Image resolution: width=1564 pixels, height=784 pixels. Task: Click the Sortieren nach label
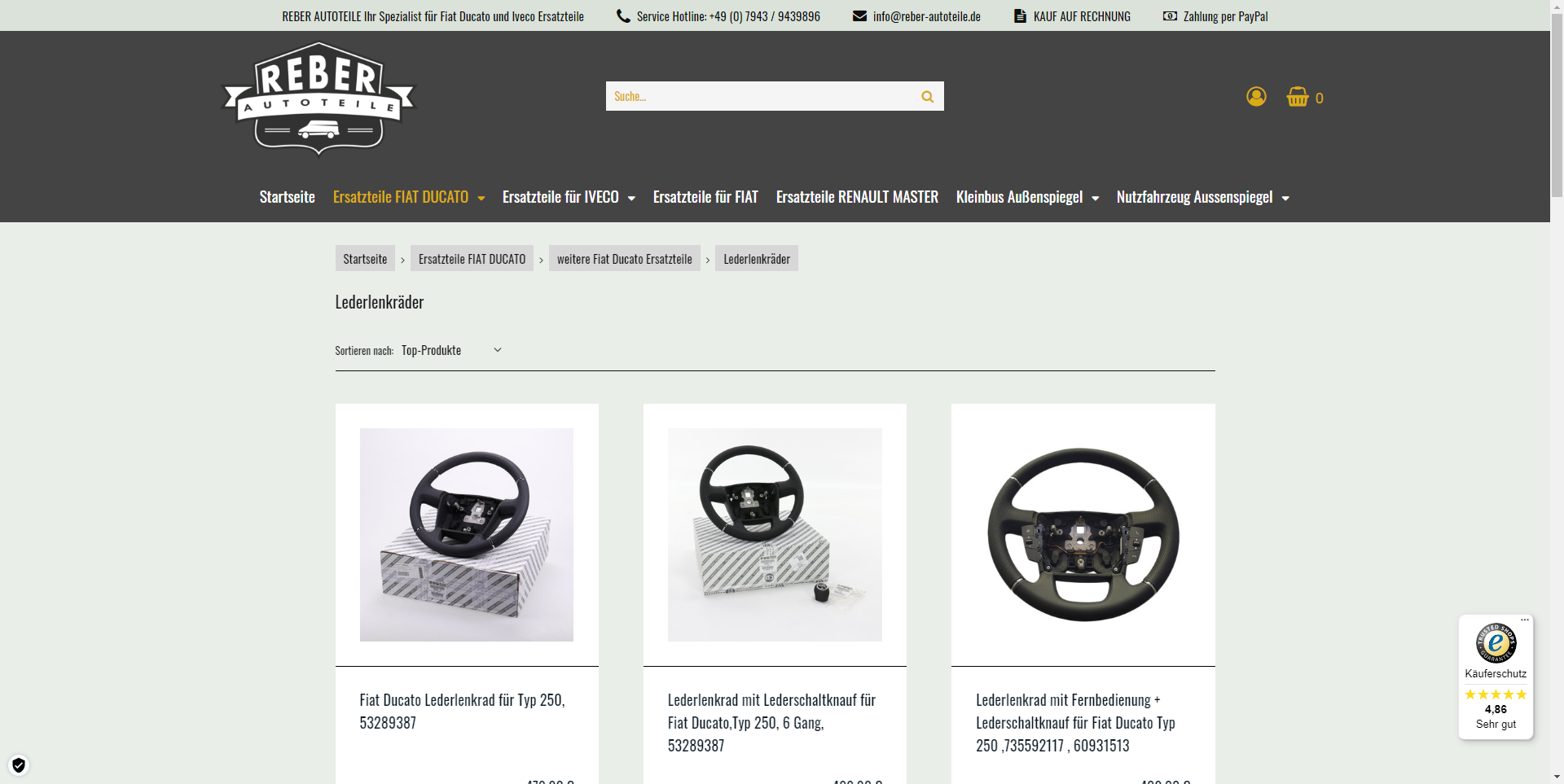364,351
